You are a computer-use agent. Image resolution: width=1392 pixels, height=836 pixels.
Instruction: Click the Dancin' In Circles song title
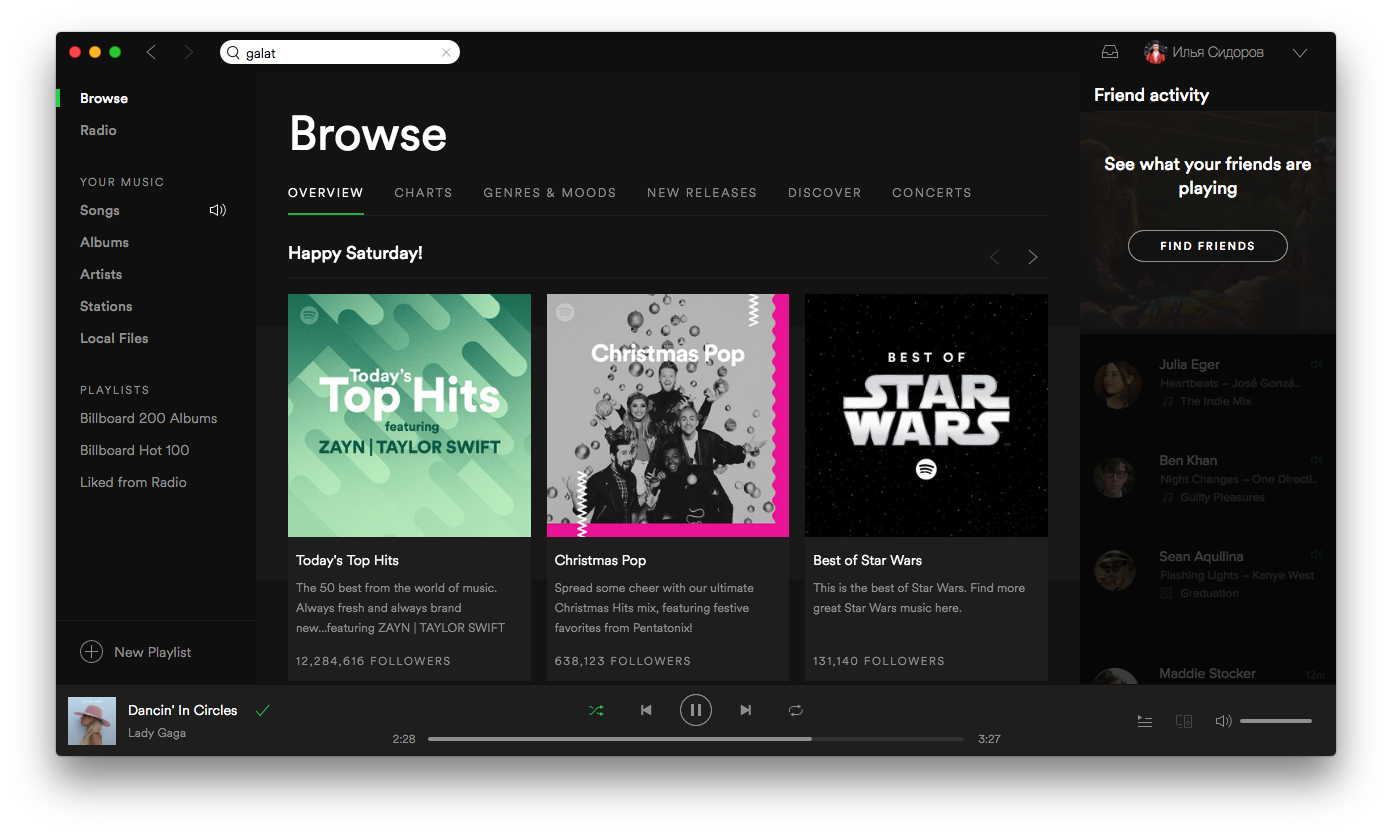[x=183, y=710]
